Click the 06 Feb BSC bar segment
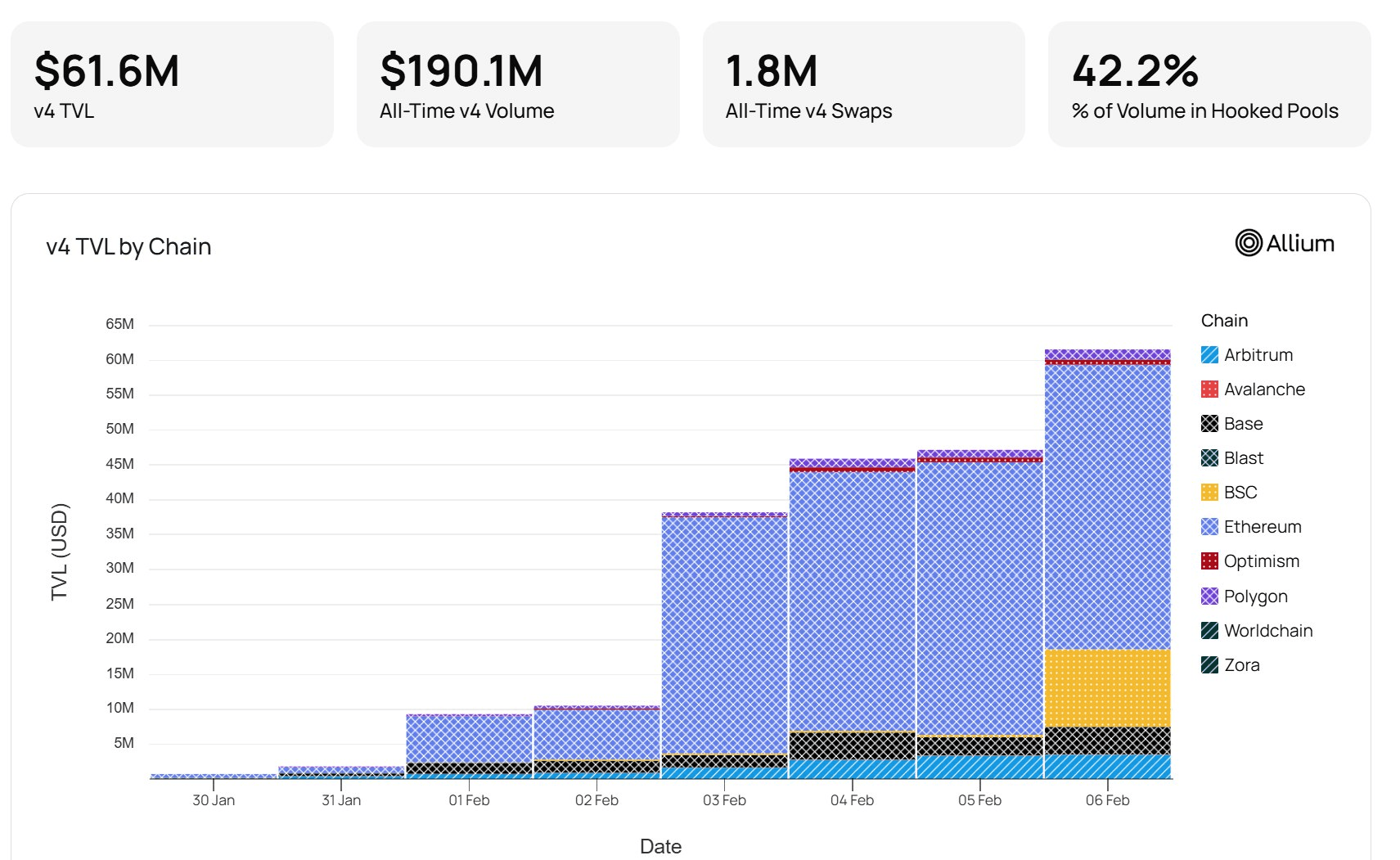Viewport: 1400px width, 860px height. point(1108,688)
